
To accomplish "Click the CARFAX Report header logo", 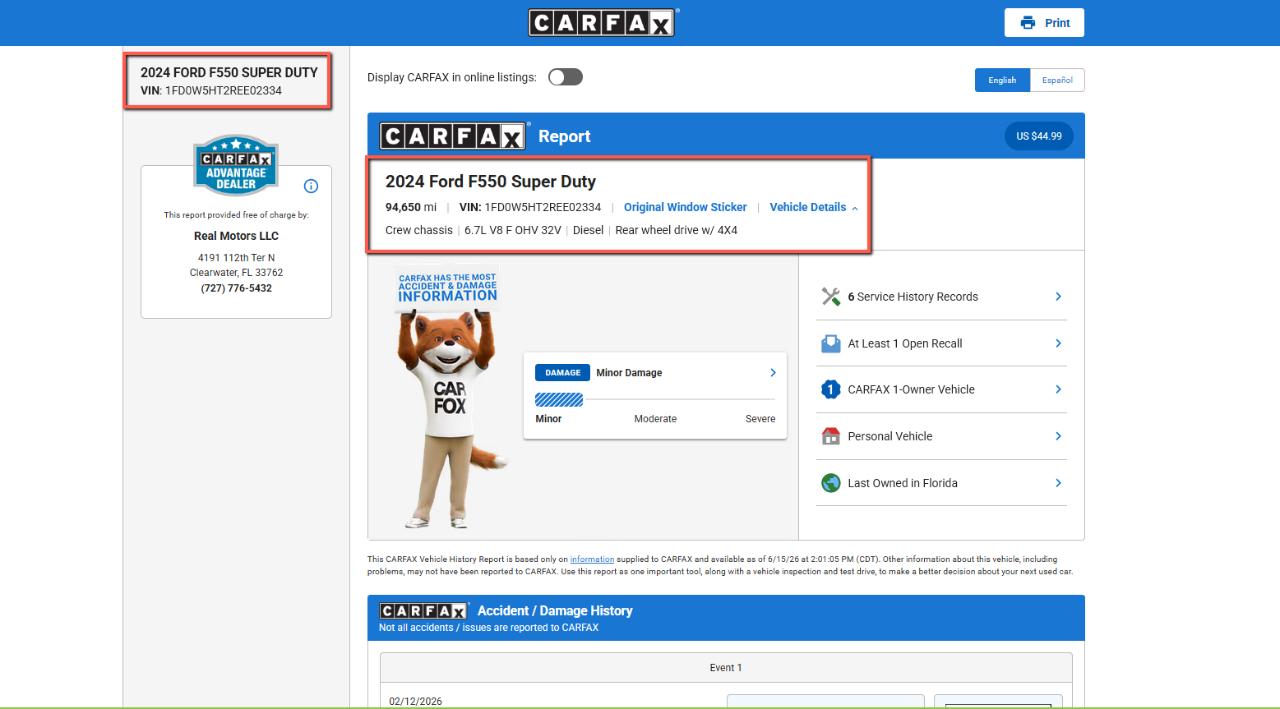I will pos(453,136).
